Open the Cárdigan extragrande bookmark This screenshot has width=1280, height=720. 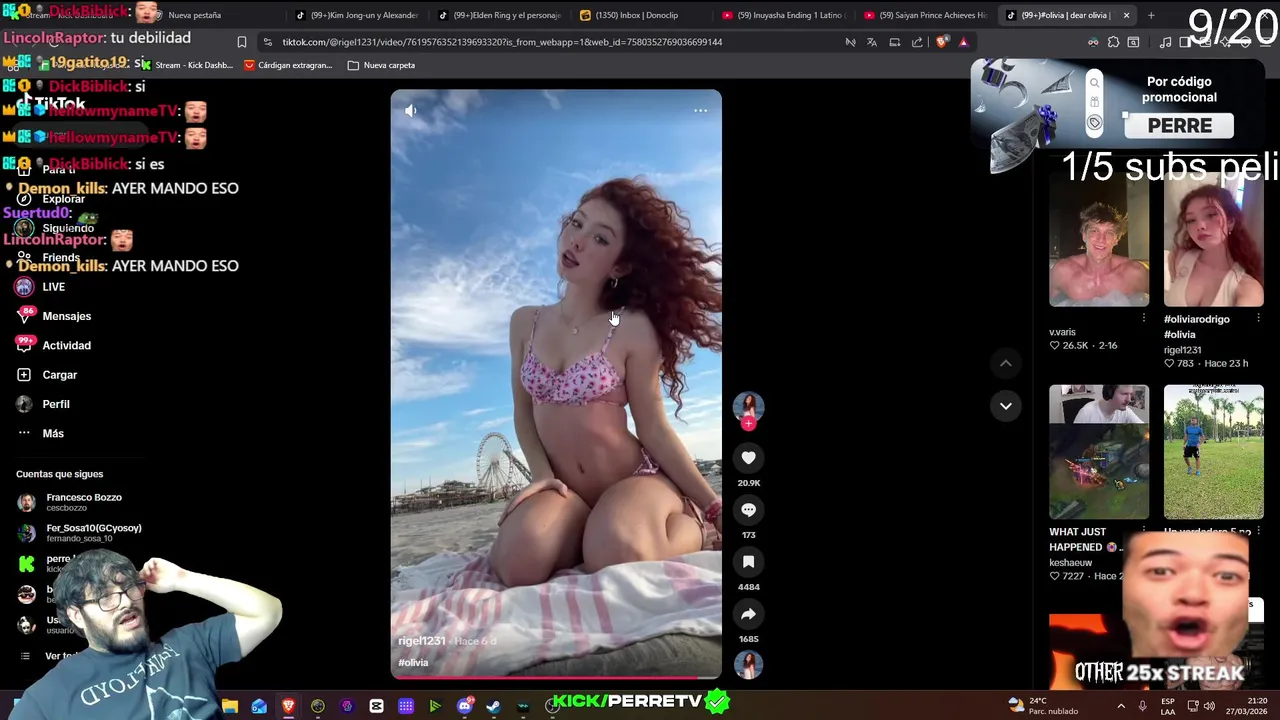288,65
